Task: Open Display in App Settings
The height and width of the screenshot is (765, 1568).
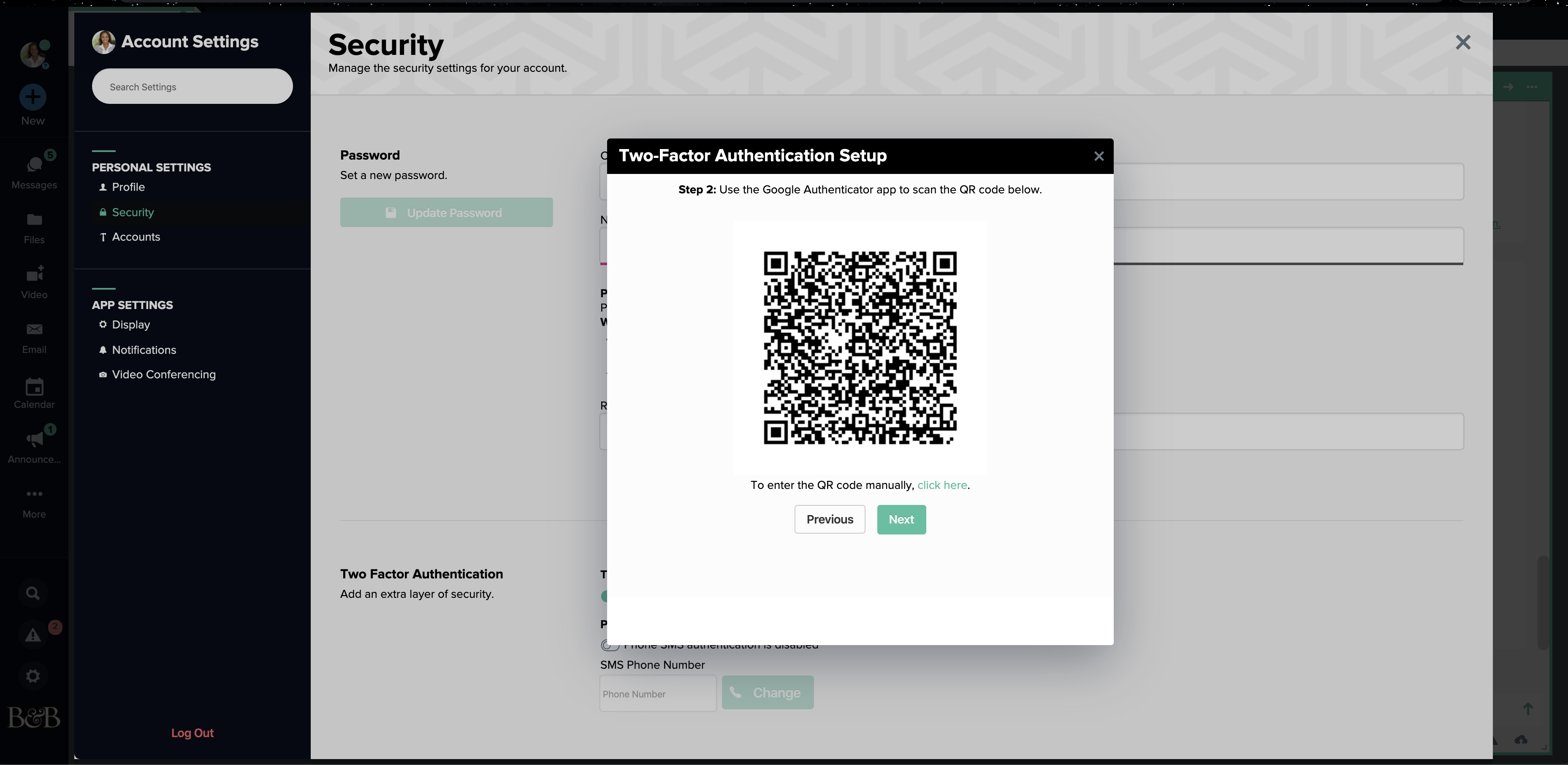Action: coord(130,324)
